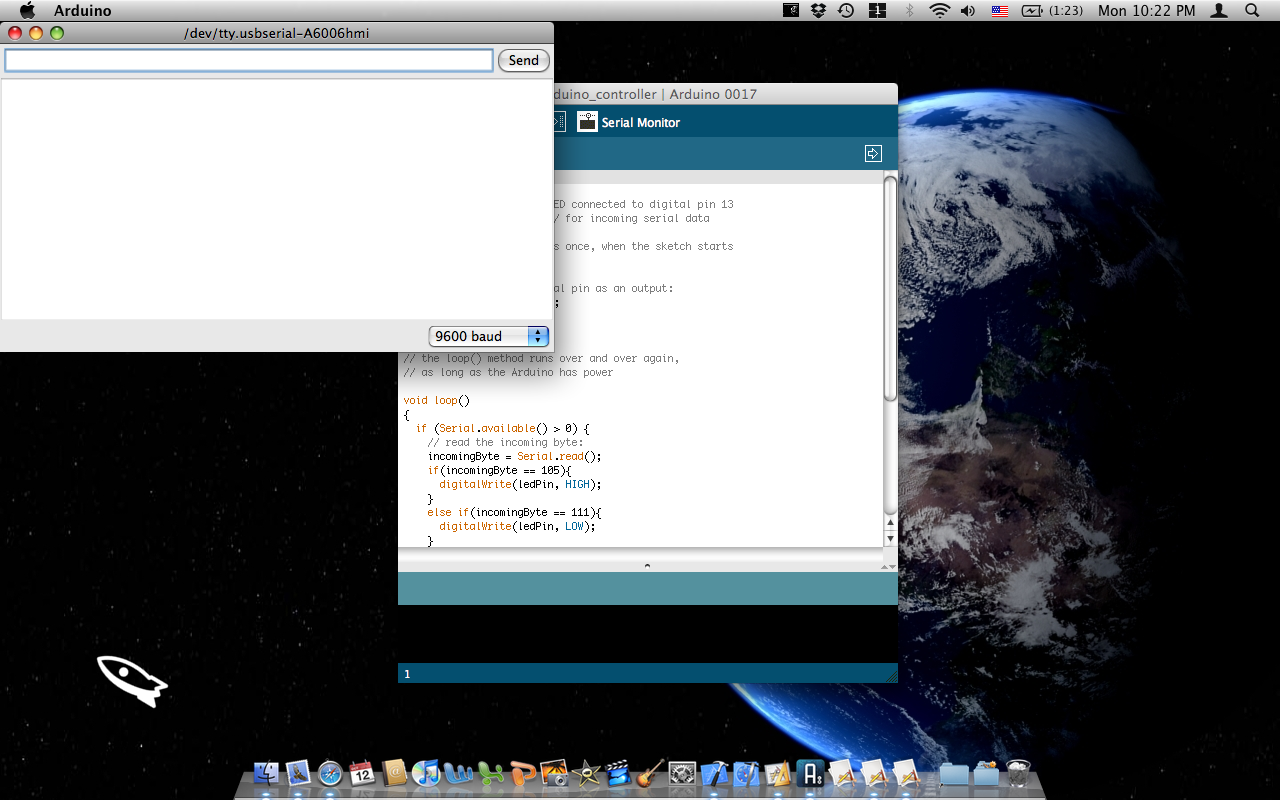Open Microsoft Excel from the Dock
1280x800 pixels.
(490, 773)
